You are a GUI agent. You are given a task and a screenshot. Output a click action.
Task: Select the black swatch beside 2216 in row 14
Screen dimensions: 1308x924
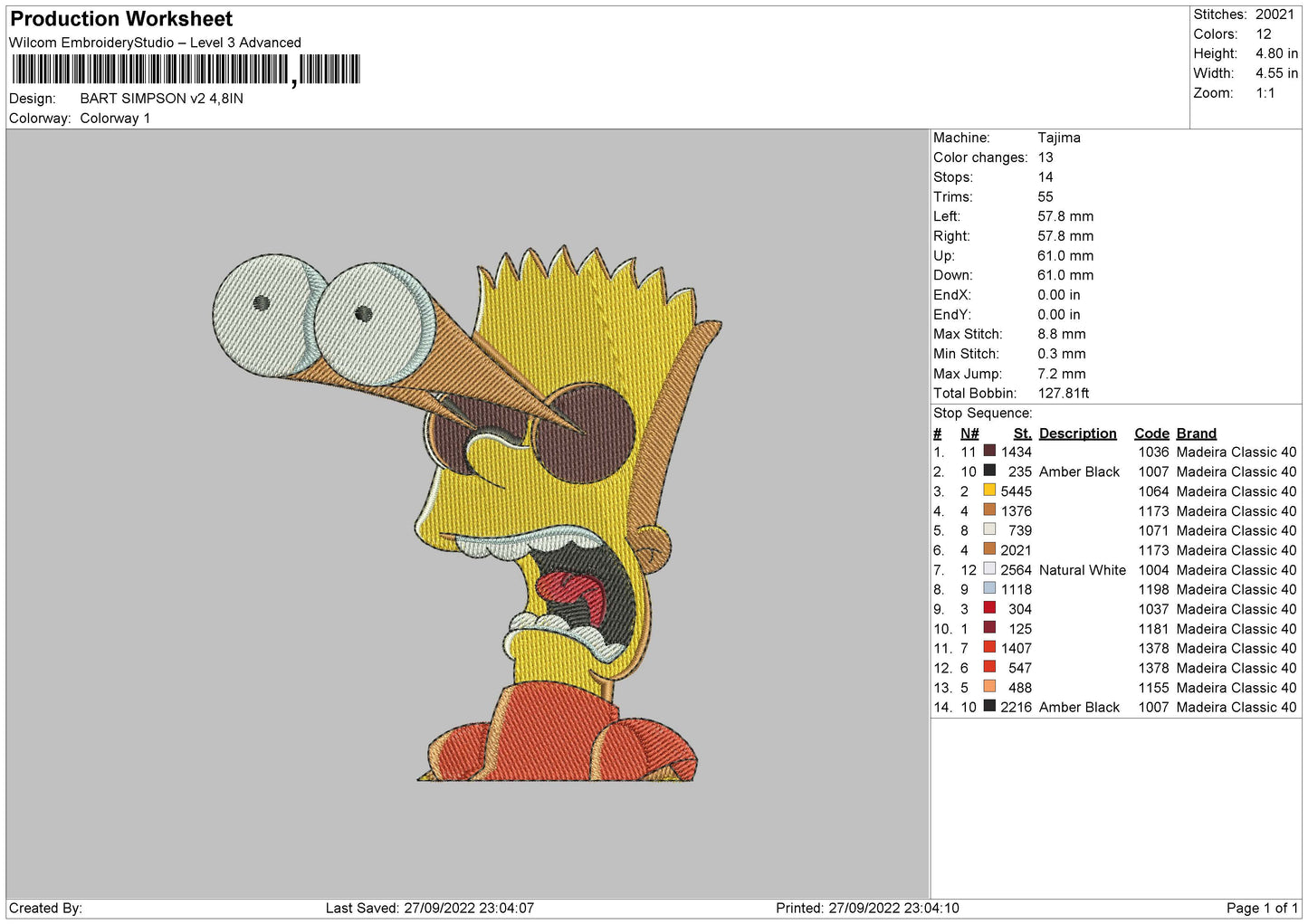point(989,706)
